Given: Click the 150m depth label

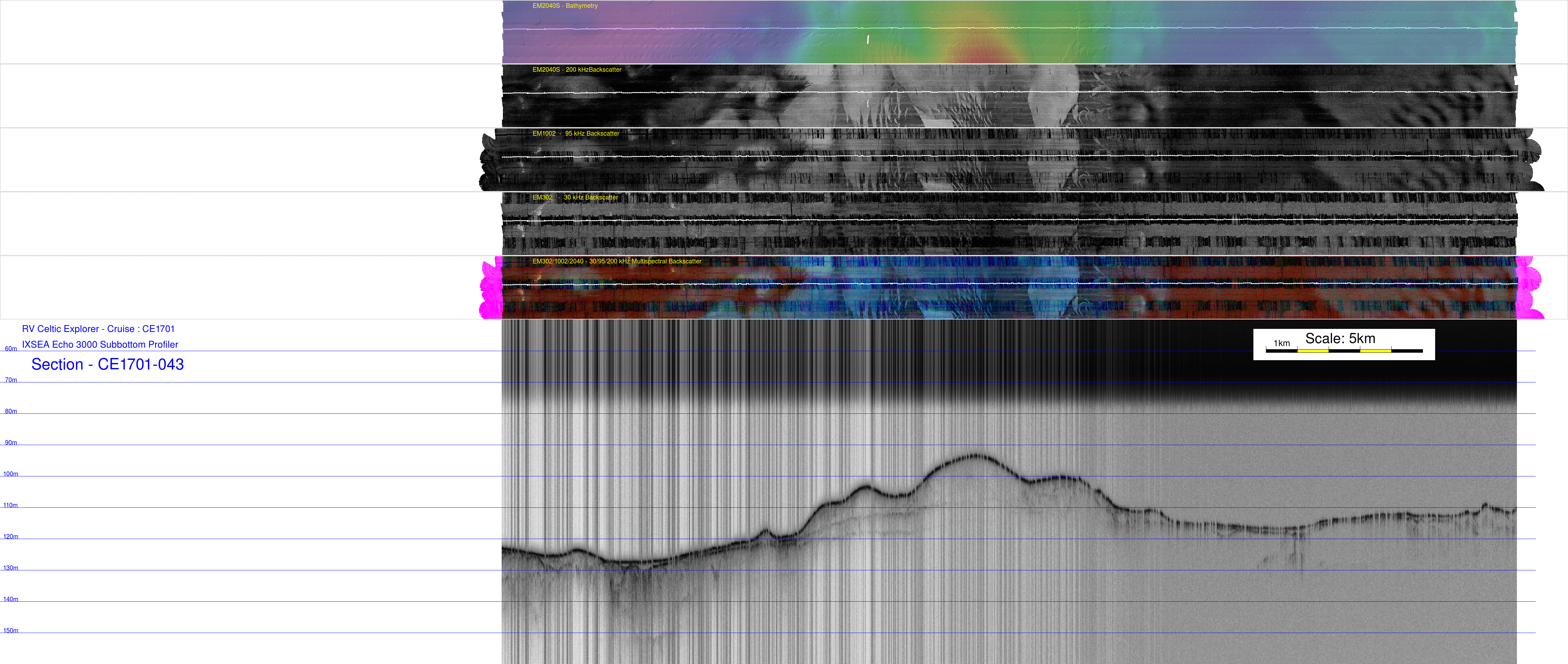Looking at the screenshot, I should [11, 630].
